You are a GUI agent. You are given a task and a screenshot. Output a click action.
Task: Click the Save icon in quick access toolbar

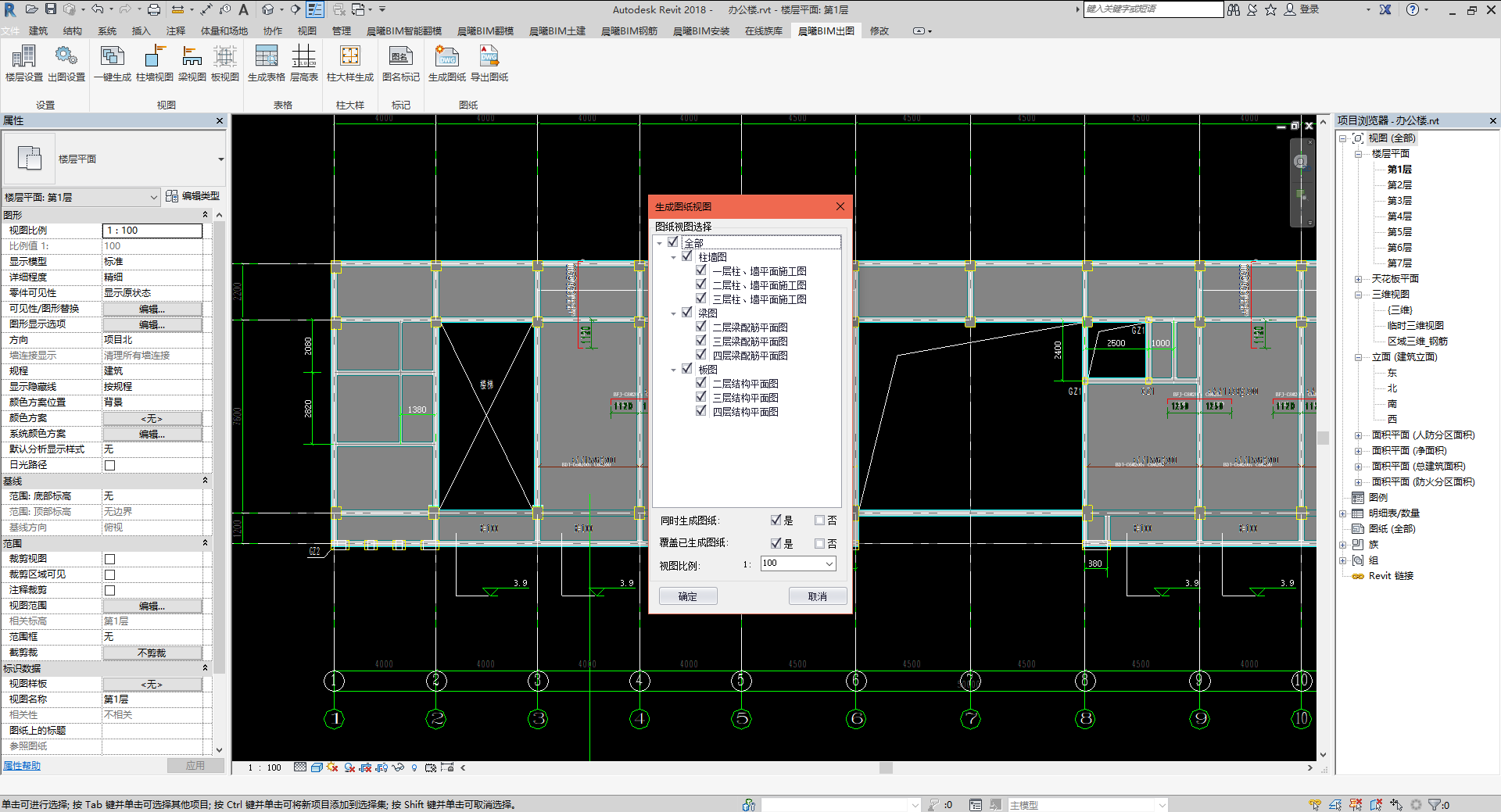50,9
